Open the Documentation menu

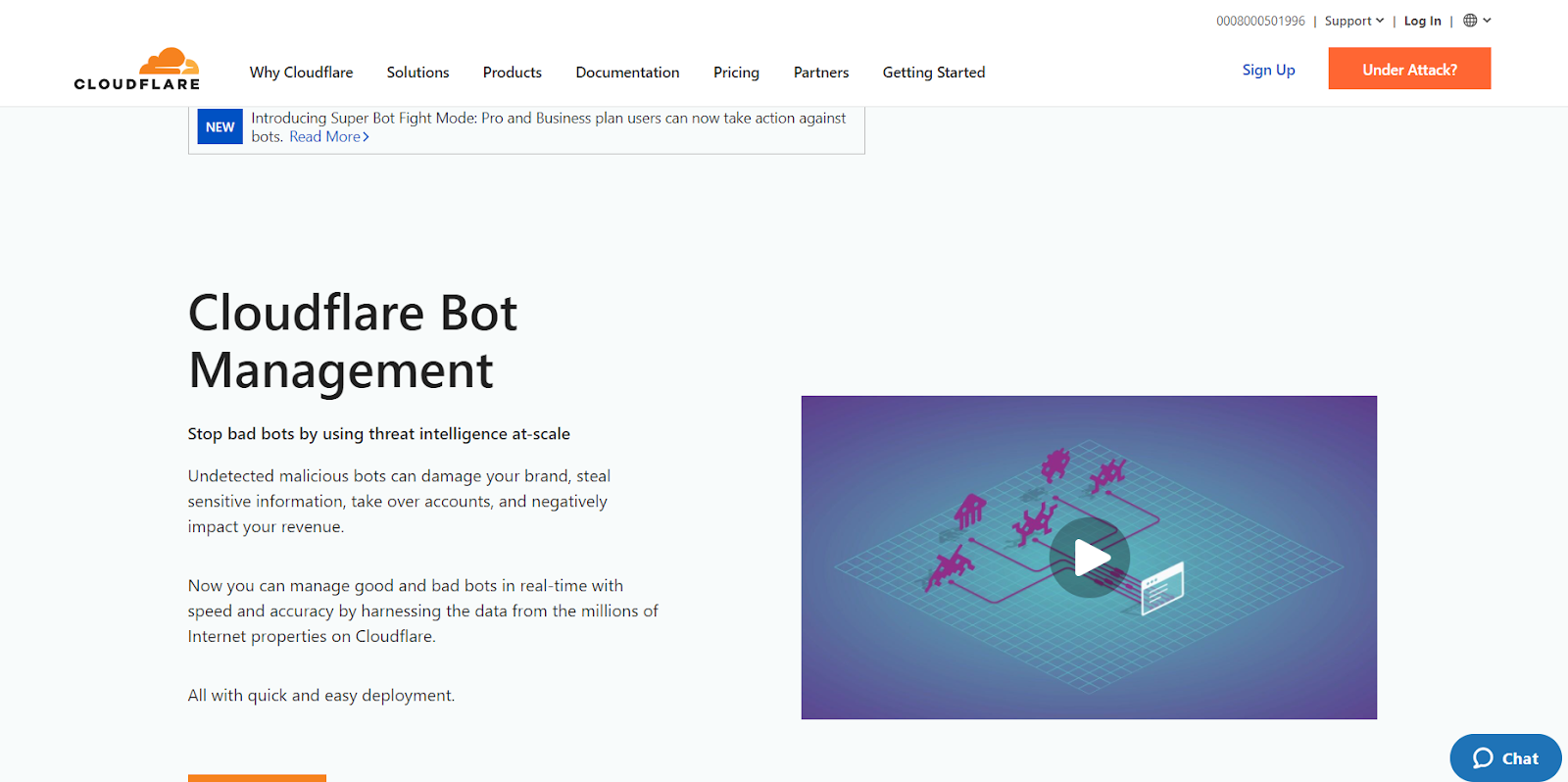pyautogui.click(x=627, y=73)
